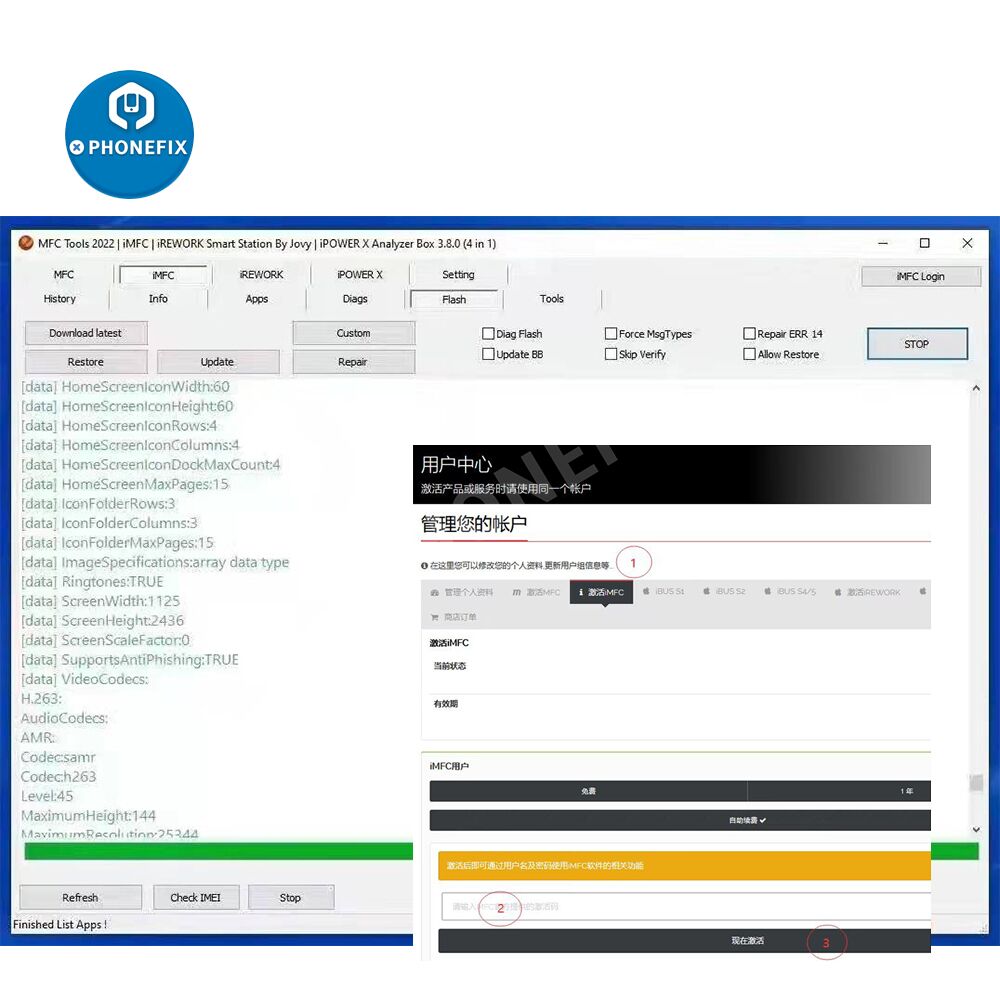Open the iBUS S1 tab with Apple icon
Image resolution: width=1000 pixels, height=1000 pixels.
pos(664,592)
